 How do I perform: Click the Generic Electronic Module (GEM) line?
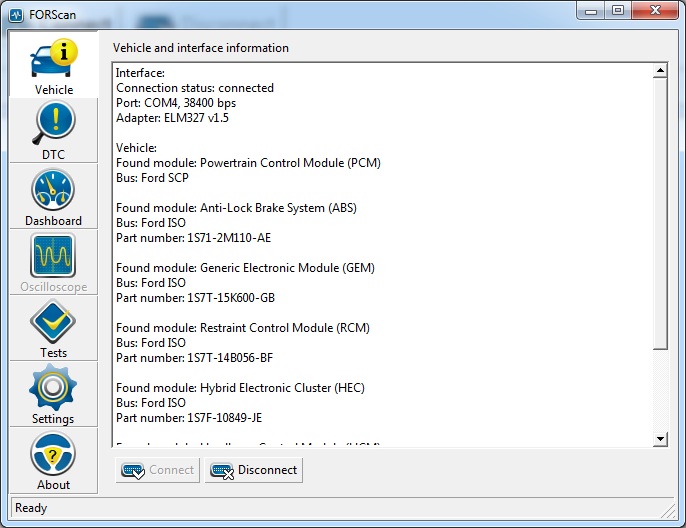(x=245, y=268)
